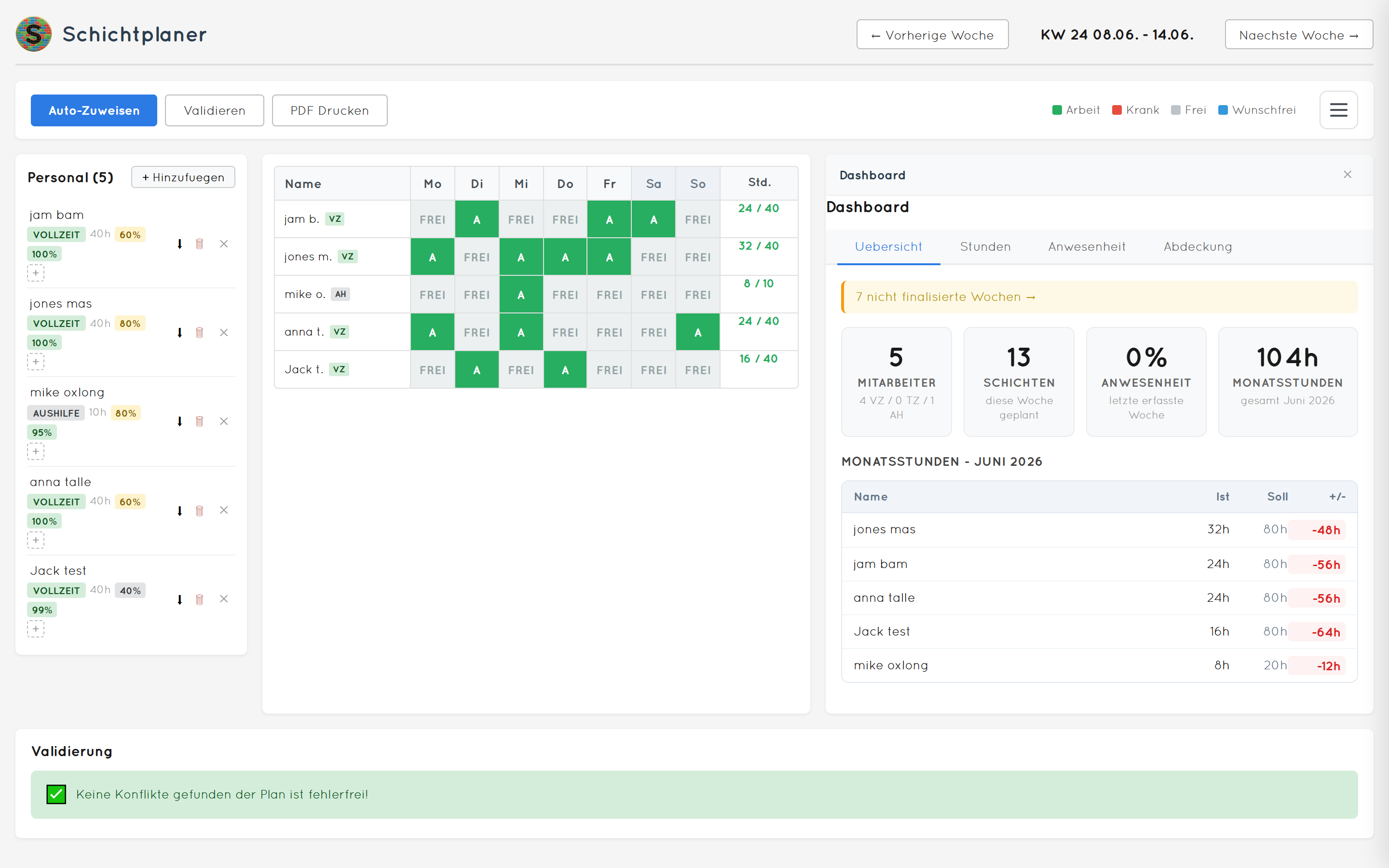Go to Naechste Woche
This screenshot has width=1389, height=868.
pos(1299,34)
